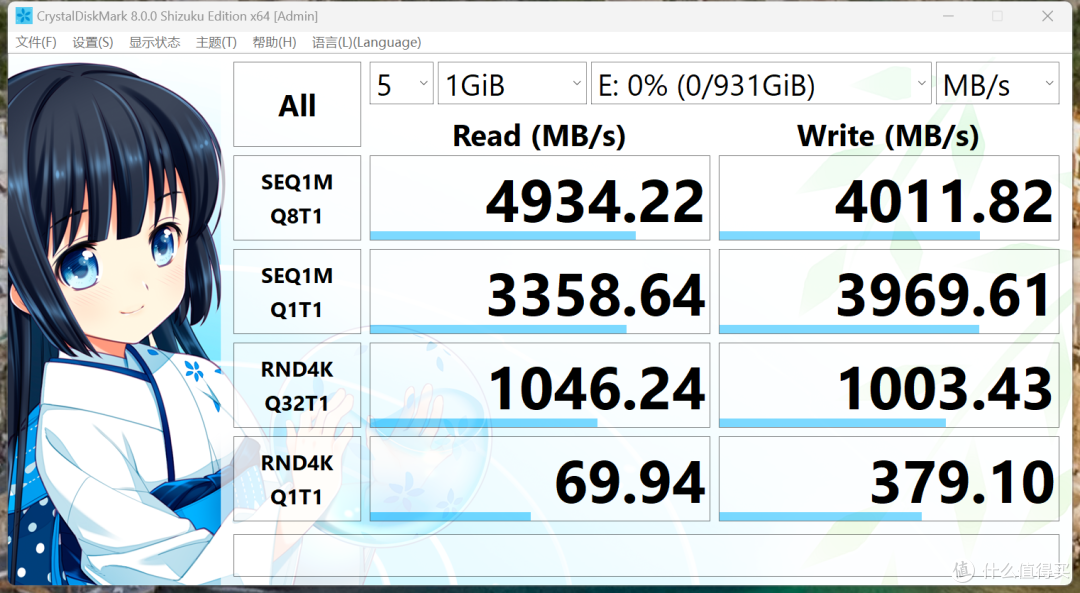Viewport: 1080px width, 593px height.
Task: Open the 文件(F) menu
Action: coord(36,43)
